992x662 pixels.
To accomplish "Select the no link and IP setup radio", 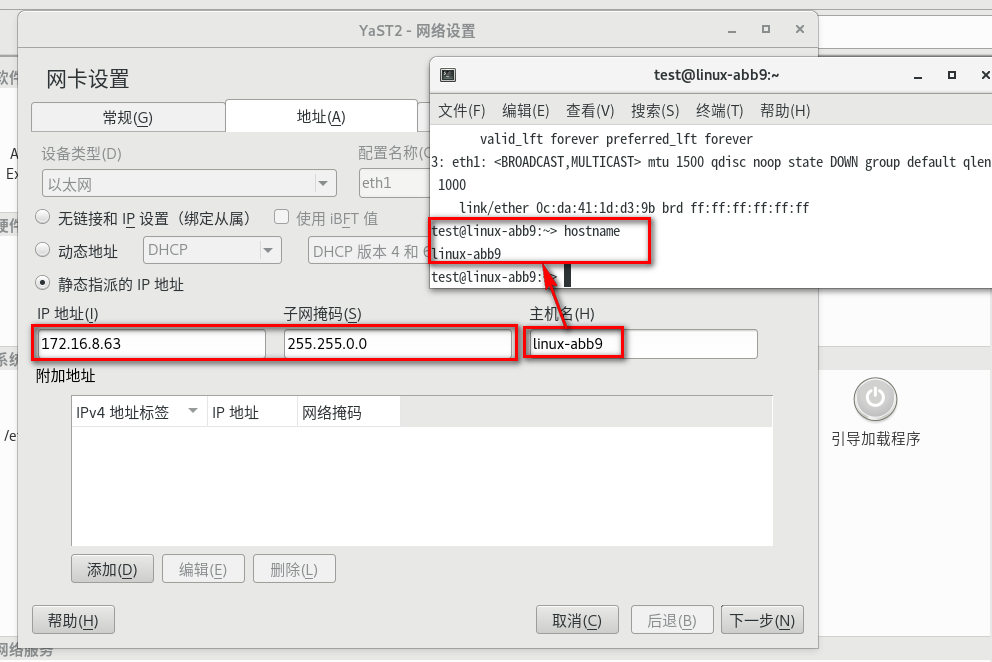I will click(x=42, y=218).
